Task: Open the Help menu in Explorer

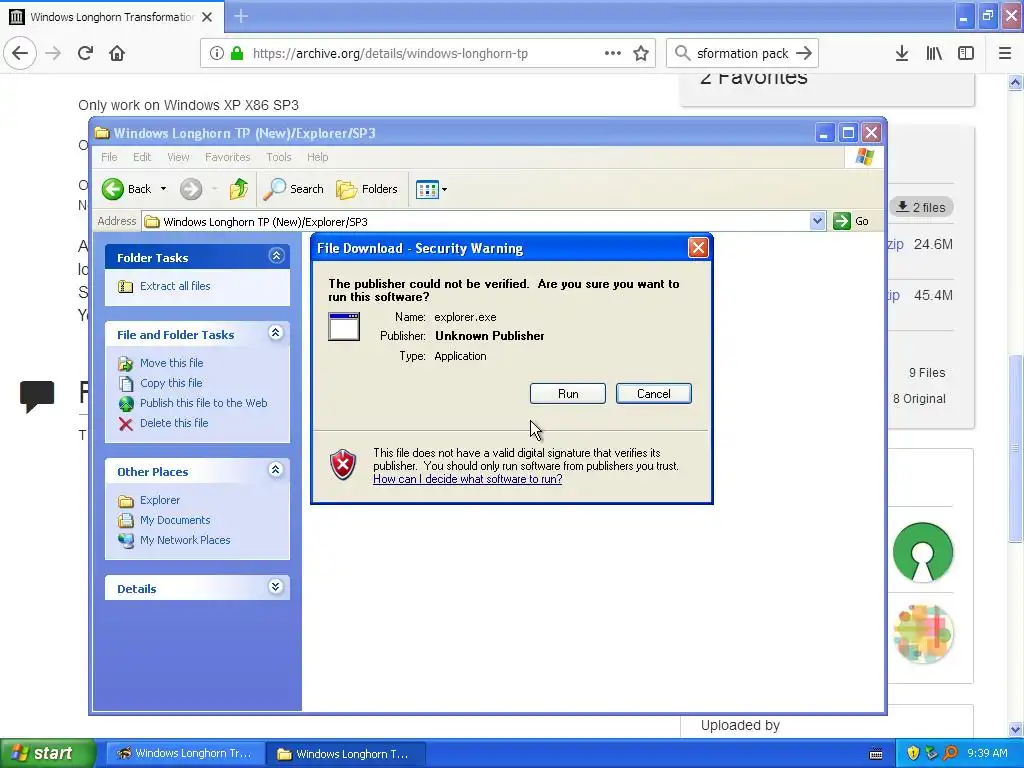Action: click(x=317, y=157)
